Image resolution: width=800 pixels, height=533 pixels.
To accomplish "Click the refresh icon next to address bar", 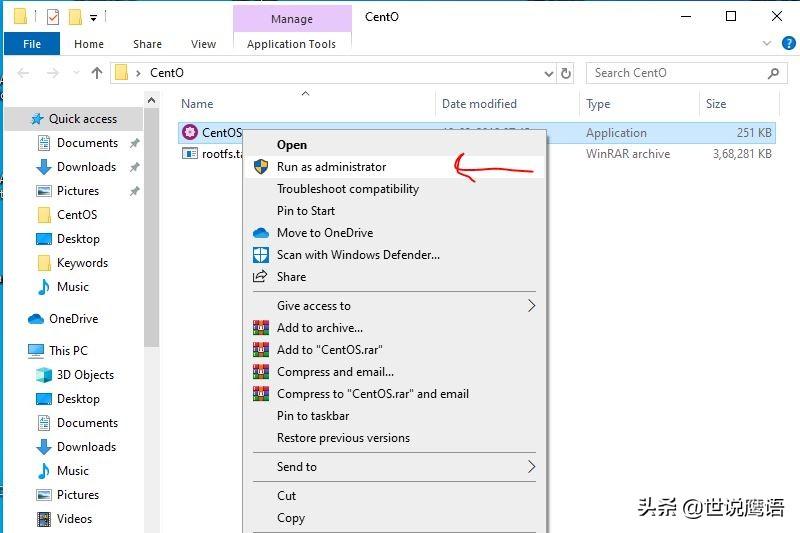I will click(x=567, y=73).
